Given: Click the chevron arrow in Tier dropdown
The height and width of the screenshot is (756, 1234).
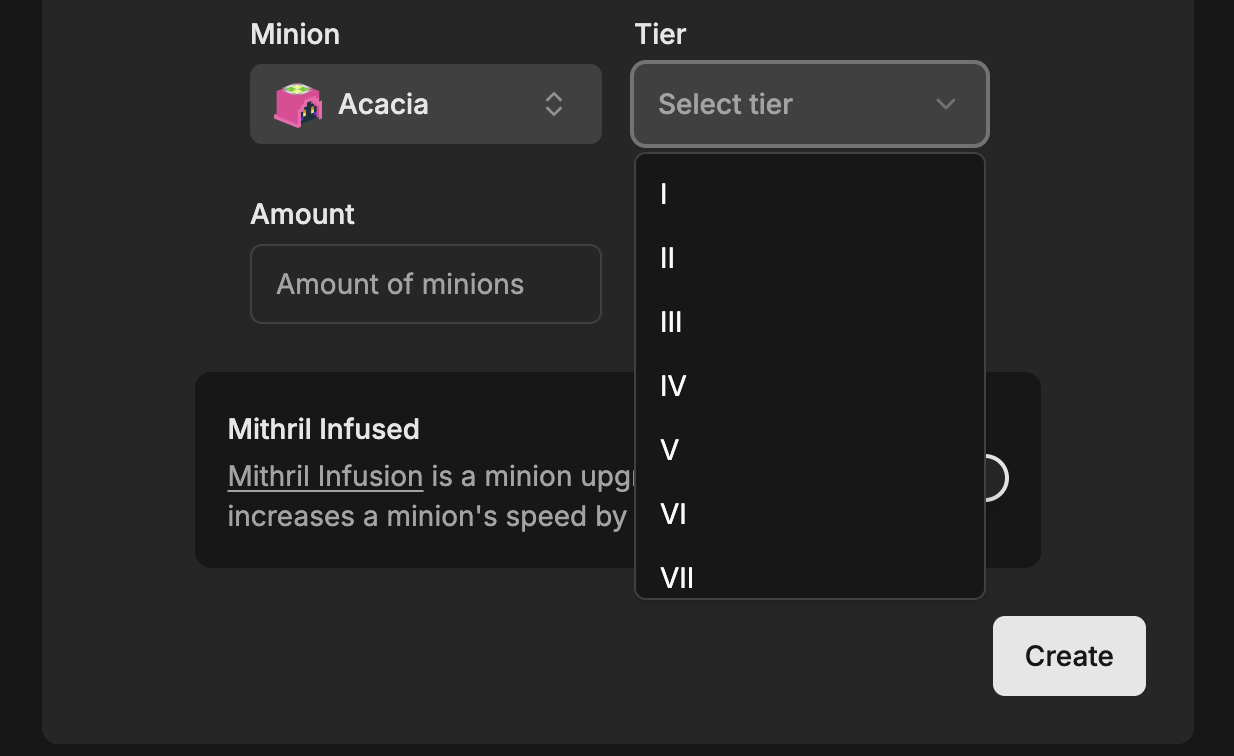Looking at the screenshot, I should [945, 104].
